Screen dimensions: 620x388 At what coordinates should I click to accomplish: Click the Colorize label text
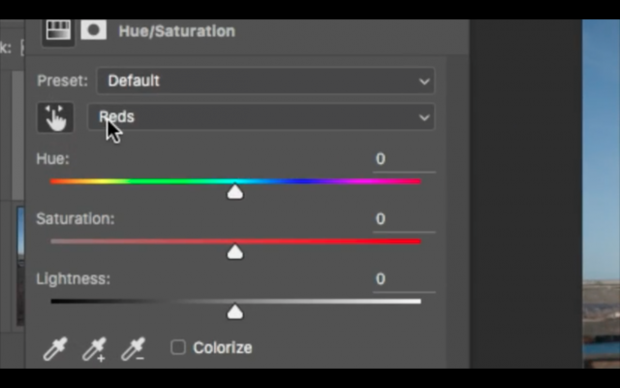[x=223, y=348]
